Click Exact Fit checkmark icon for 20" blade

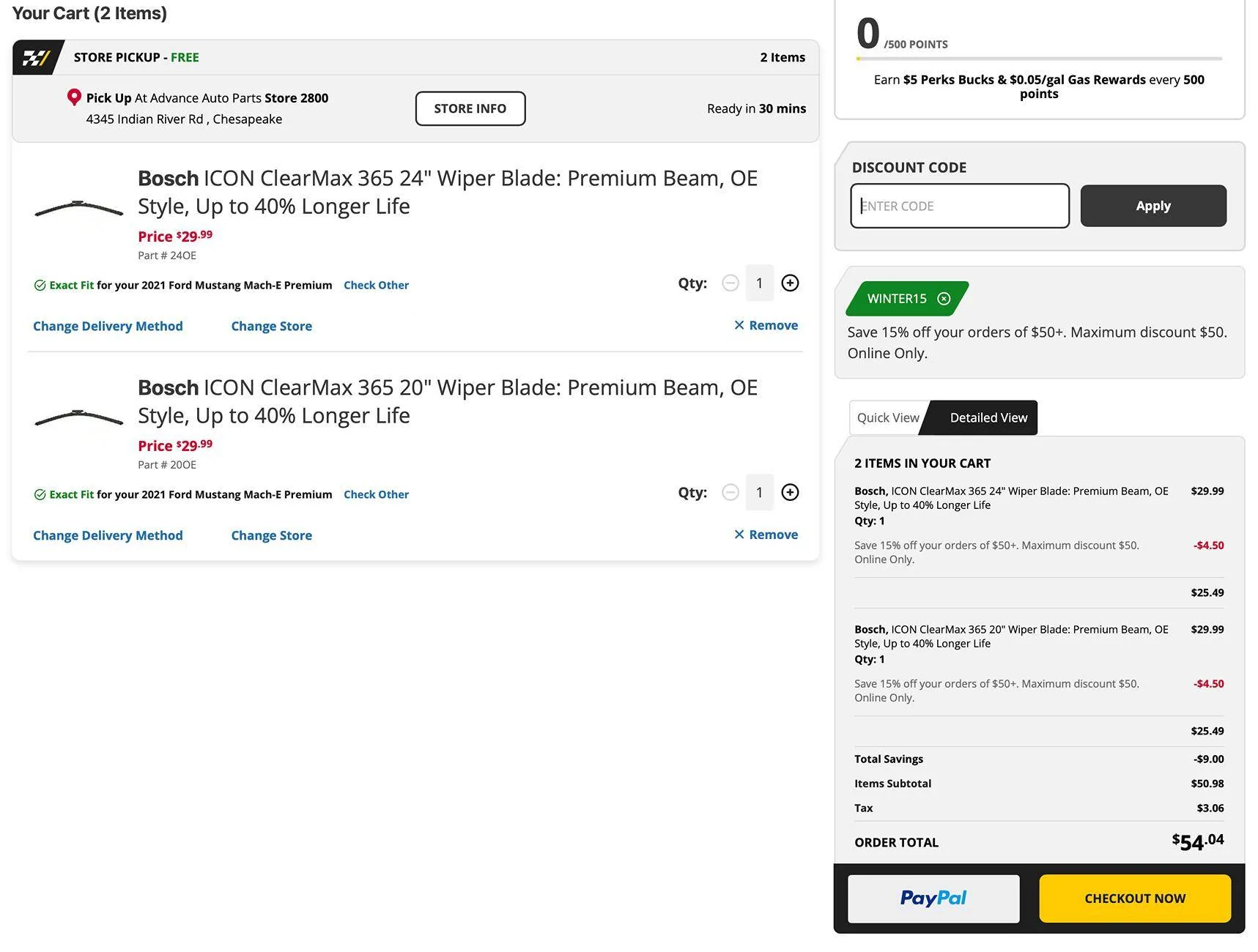click(x=40, y=495)
